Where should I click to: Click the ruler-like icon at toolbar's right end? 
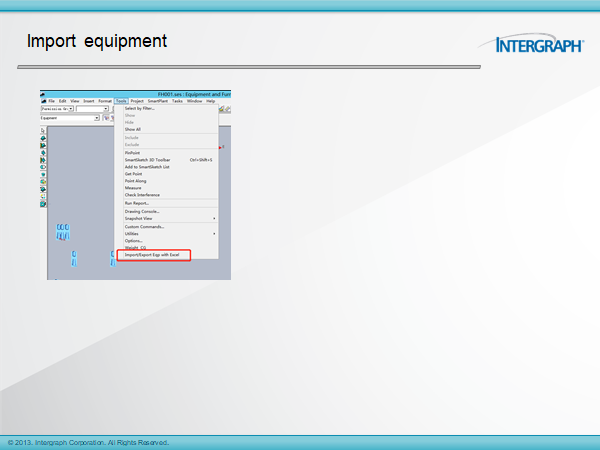point(228,109)
